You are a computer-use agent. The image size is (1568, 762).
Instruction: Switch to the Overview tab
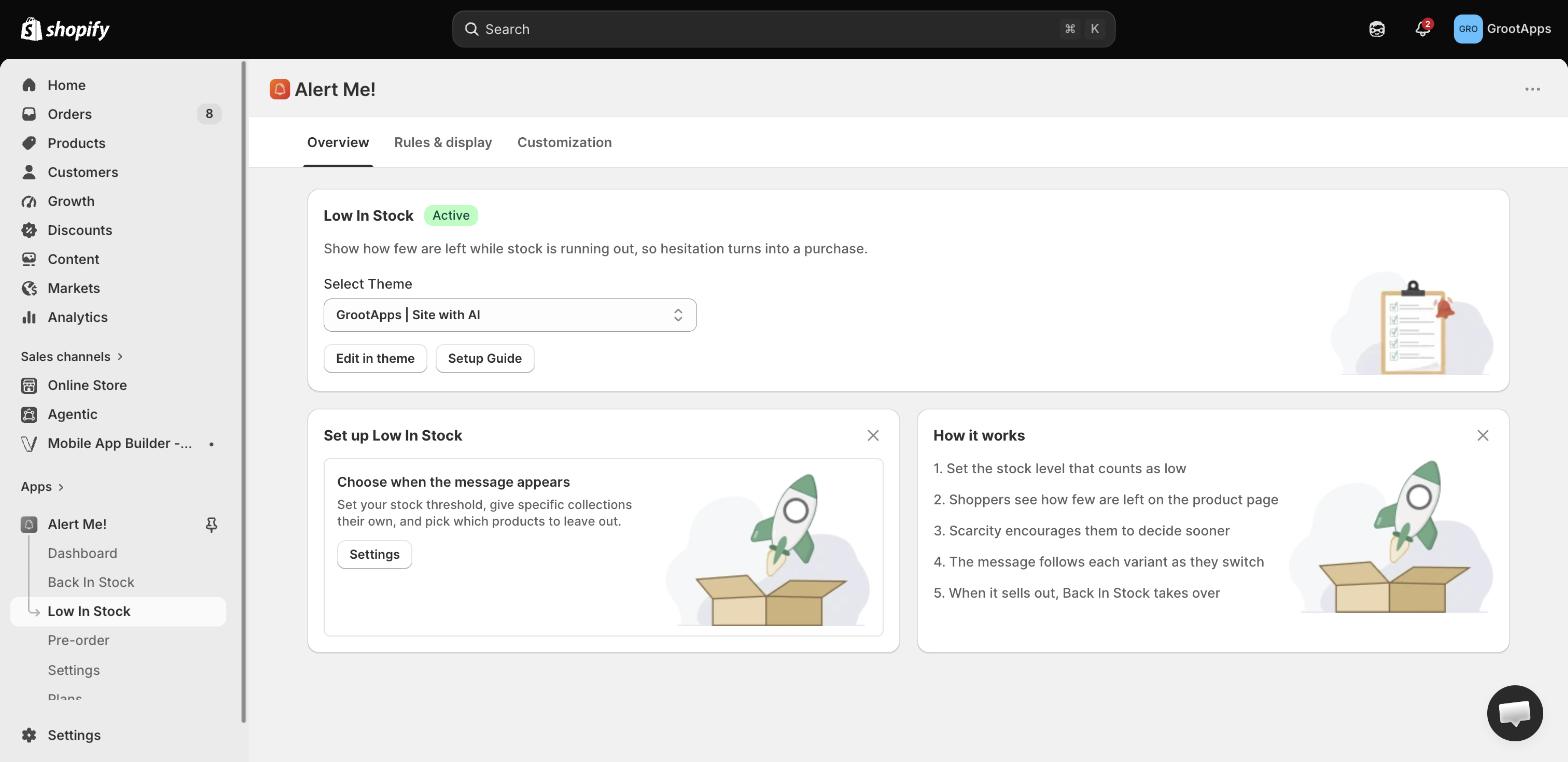click(338, 142)
